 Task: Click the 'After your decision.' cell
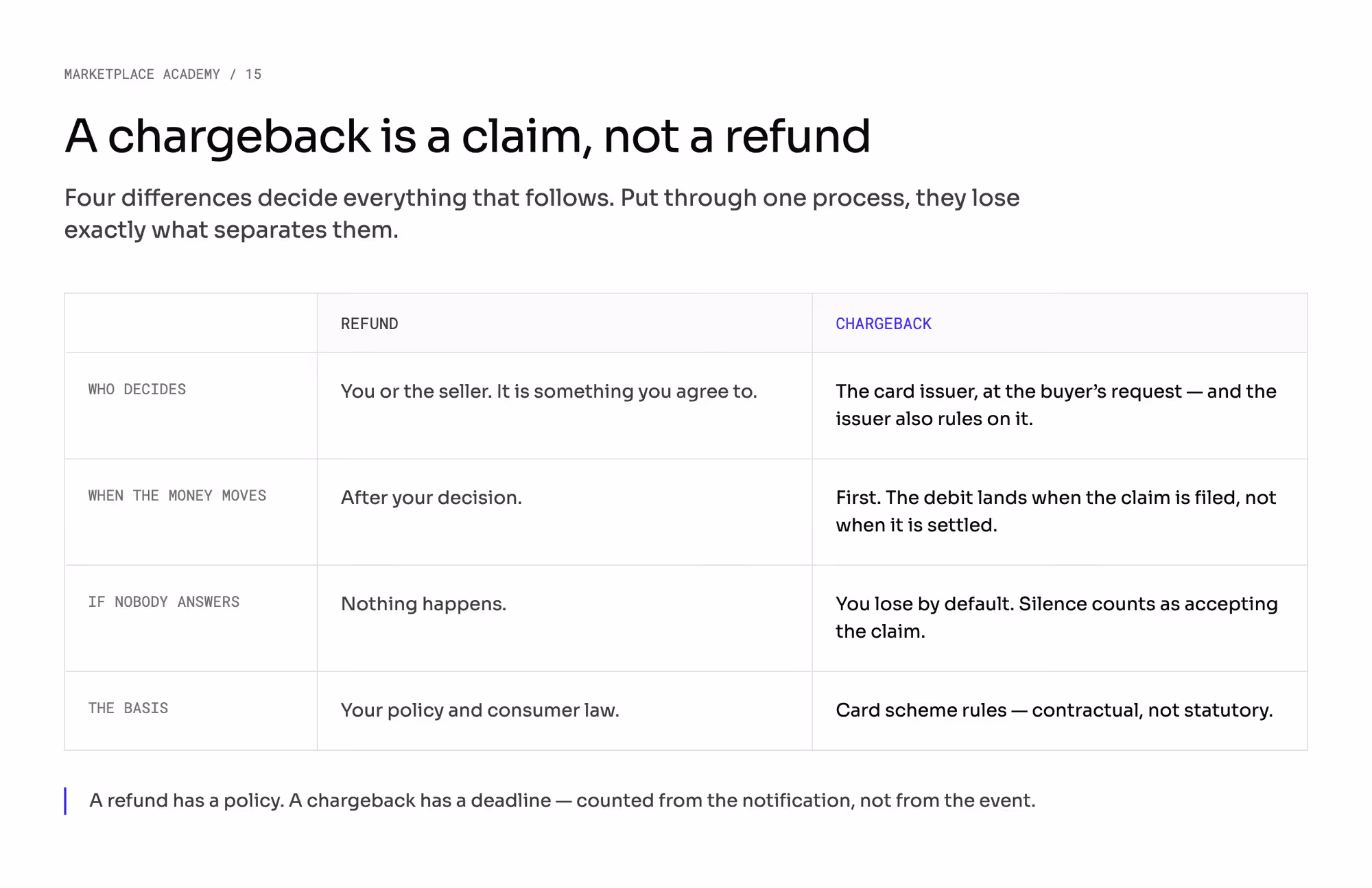[565, 512]
